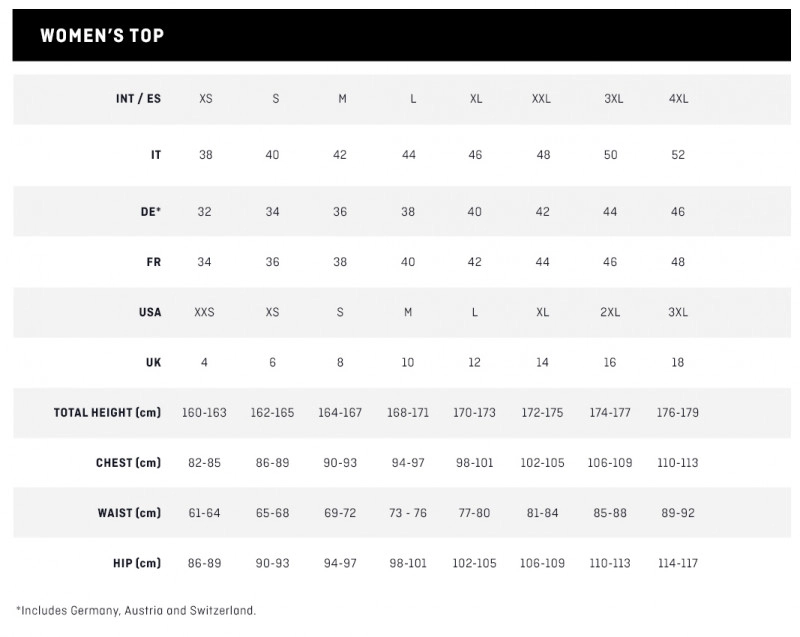
Task: Select the UK row label
Action: coord(152,362)
